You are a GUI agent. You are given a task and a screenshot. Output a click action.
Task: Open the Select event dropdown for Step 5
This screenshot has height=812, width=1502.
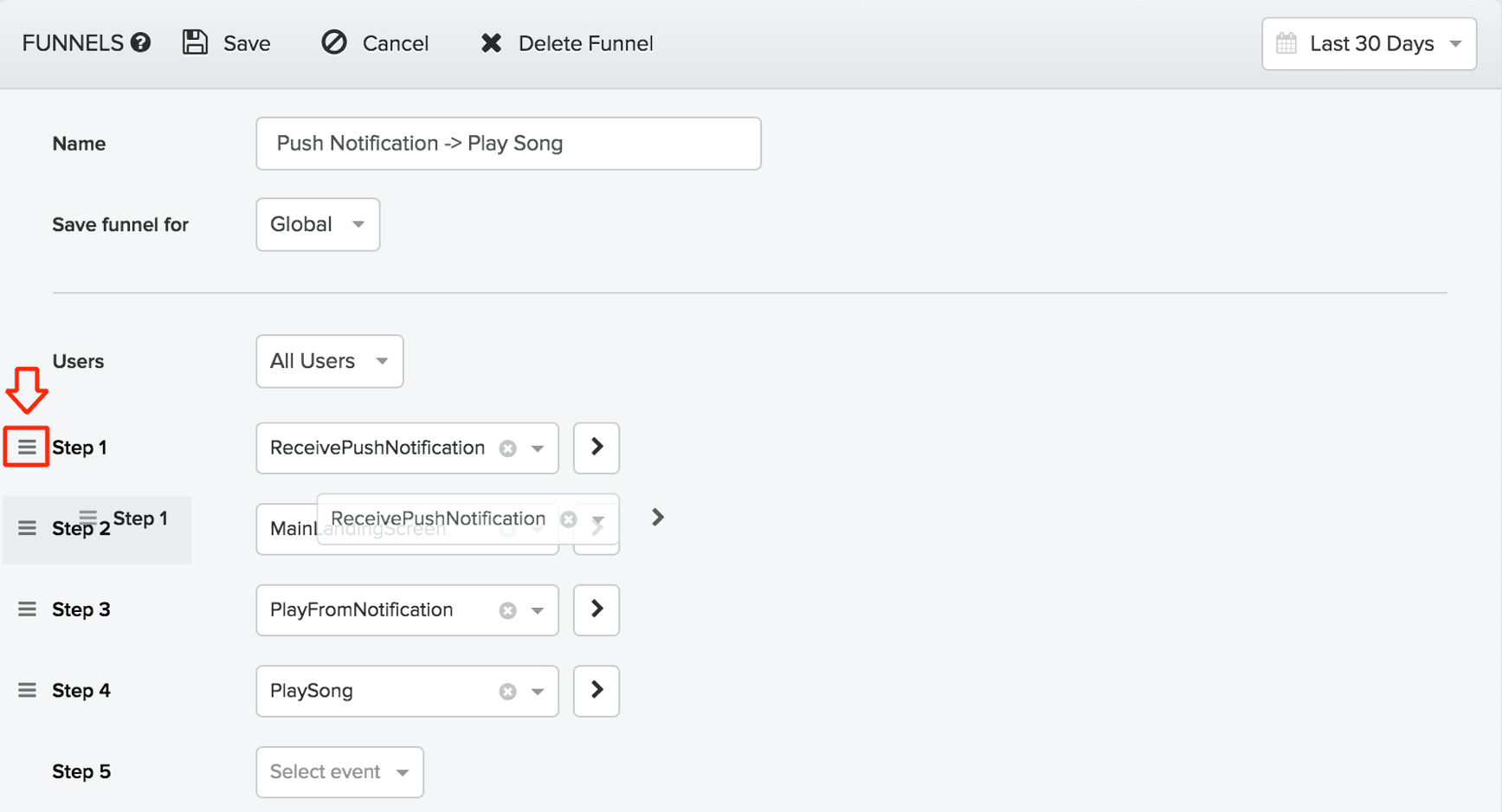(339, 771)
